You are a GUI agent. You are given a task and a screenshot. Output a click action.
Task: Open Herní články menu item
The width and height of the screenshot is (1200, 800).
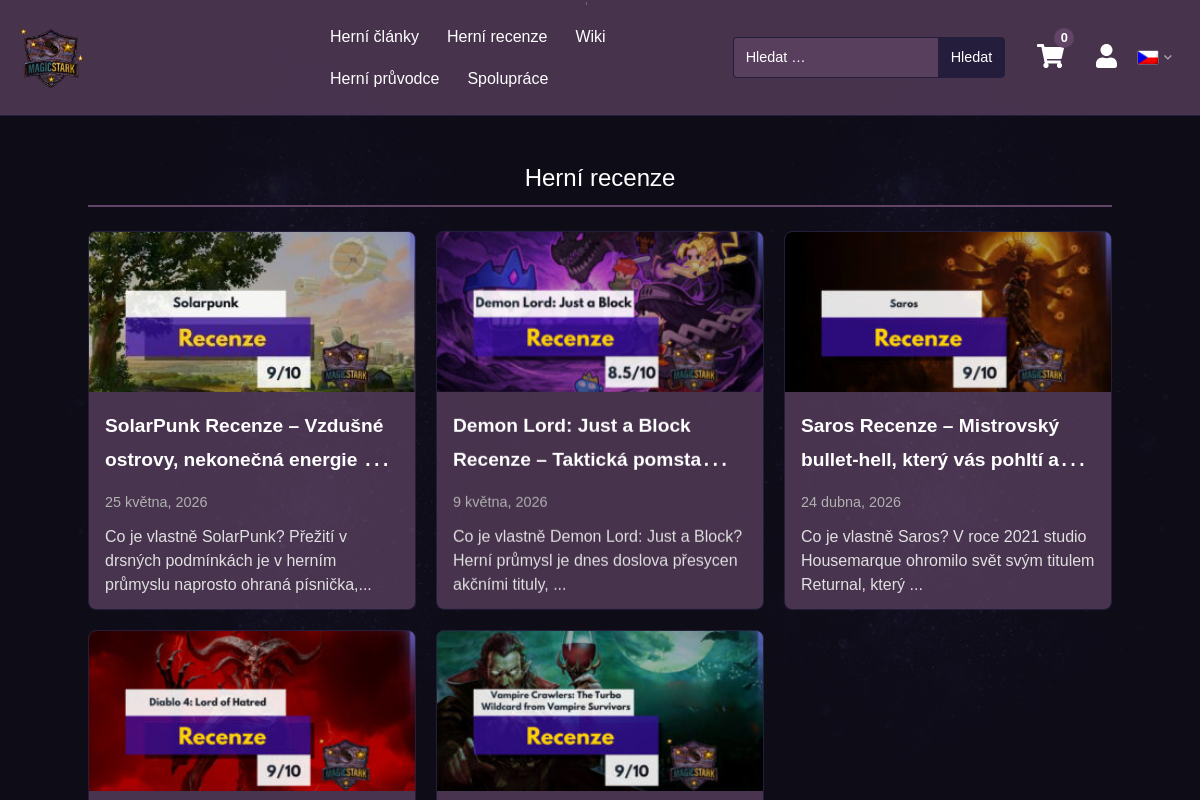(374, 37)
